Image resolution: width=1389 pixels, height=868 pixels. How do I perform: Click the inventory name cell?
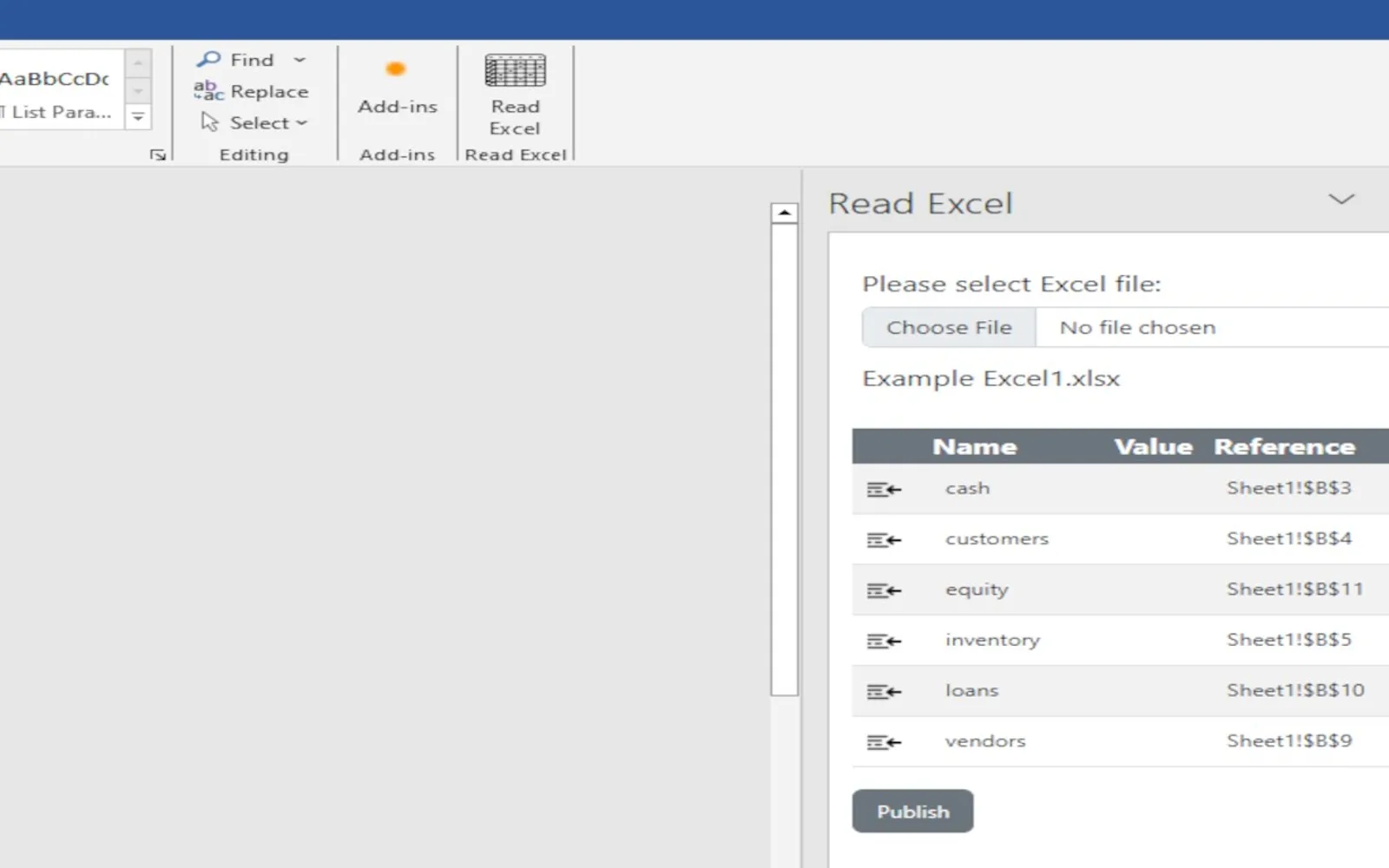coord(992,640)
